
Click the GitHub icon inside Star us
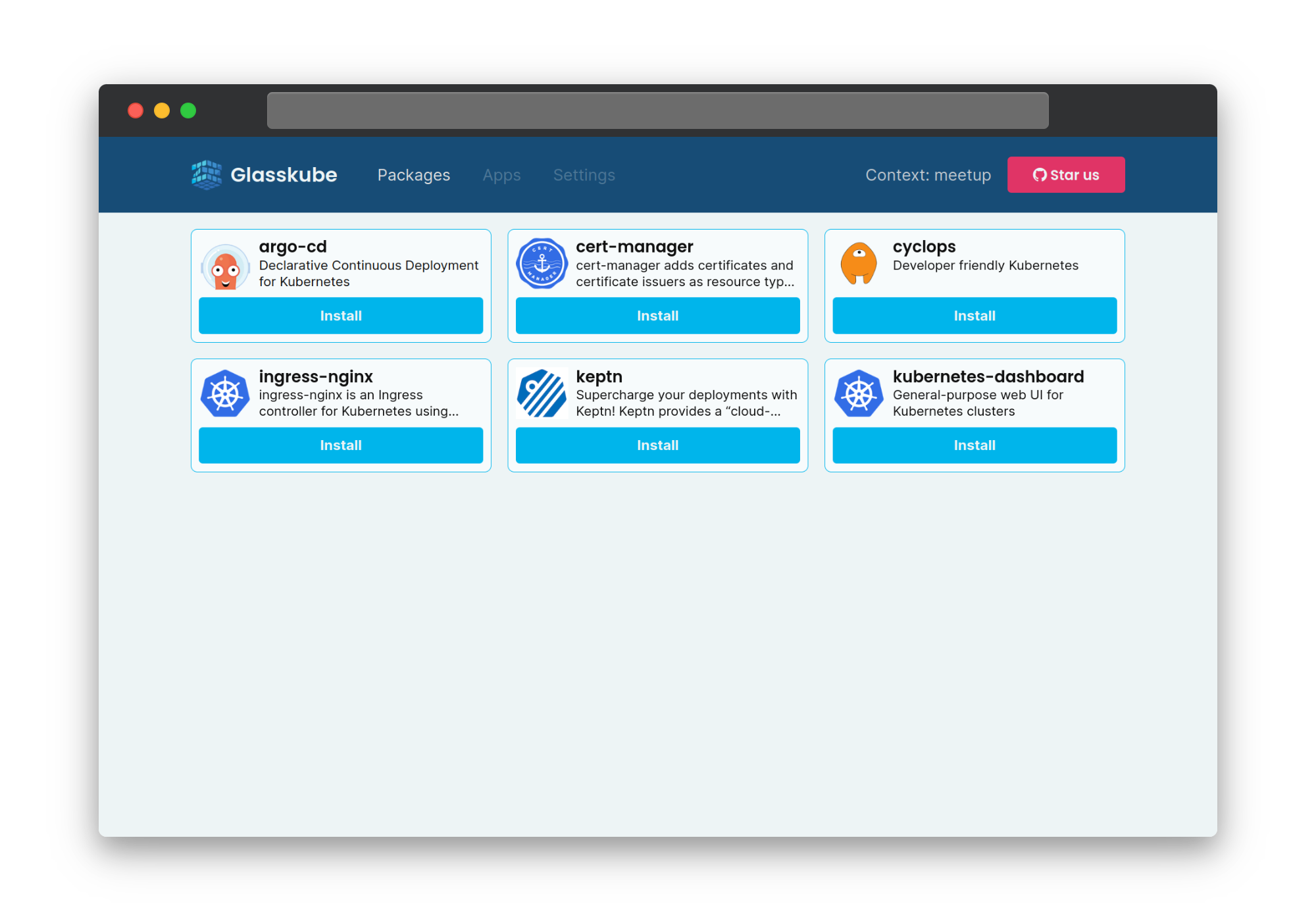1040,175
